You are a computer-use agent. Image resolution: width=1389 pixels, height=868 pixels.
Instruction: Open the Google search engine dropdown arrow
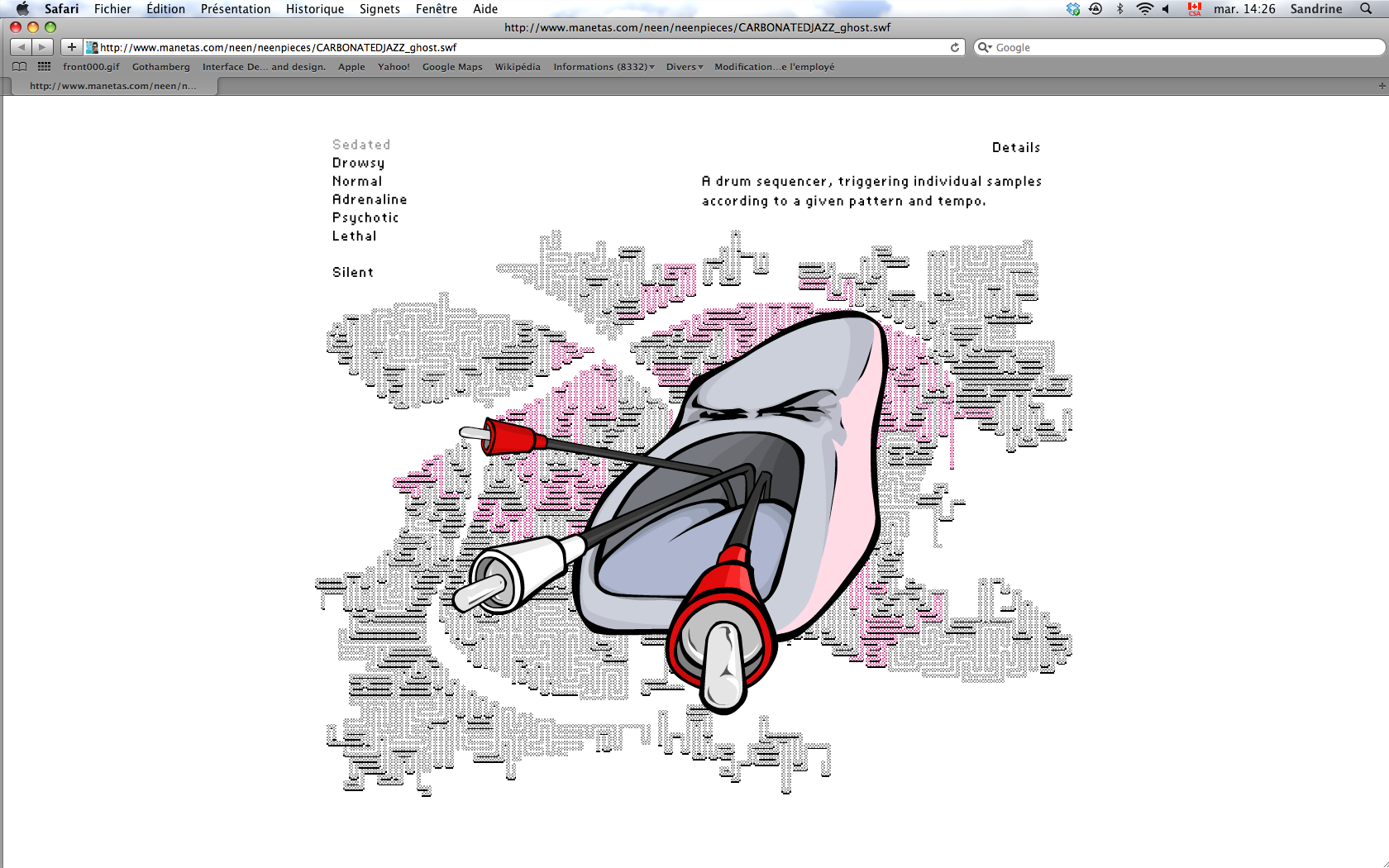click(x=985, y=47)
